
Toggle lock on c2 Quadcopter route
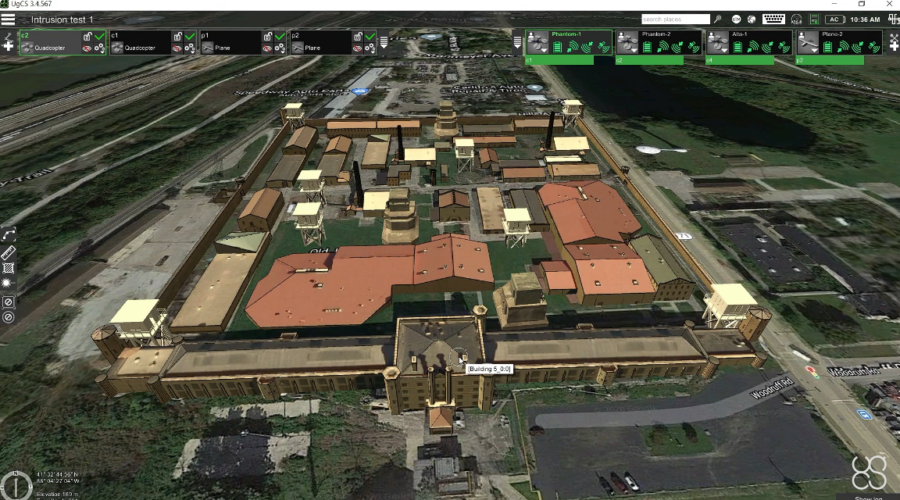tap(87, 36)
